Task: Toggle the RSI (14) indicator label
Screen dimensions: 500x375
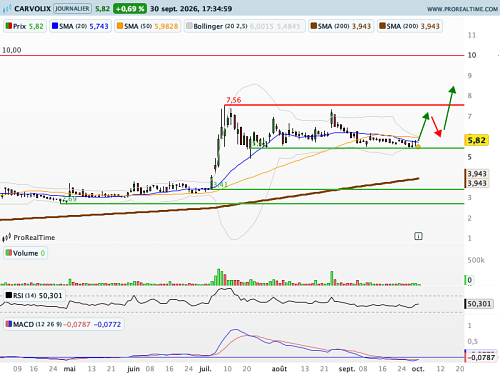Action: pyautogui.click(x=34, y=295)
